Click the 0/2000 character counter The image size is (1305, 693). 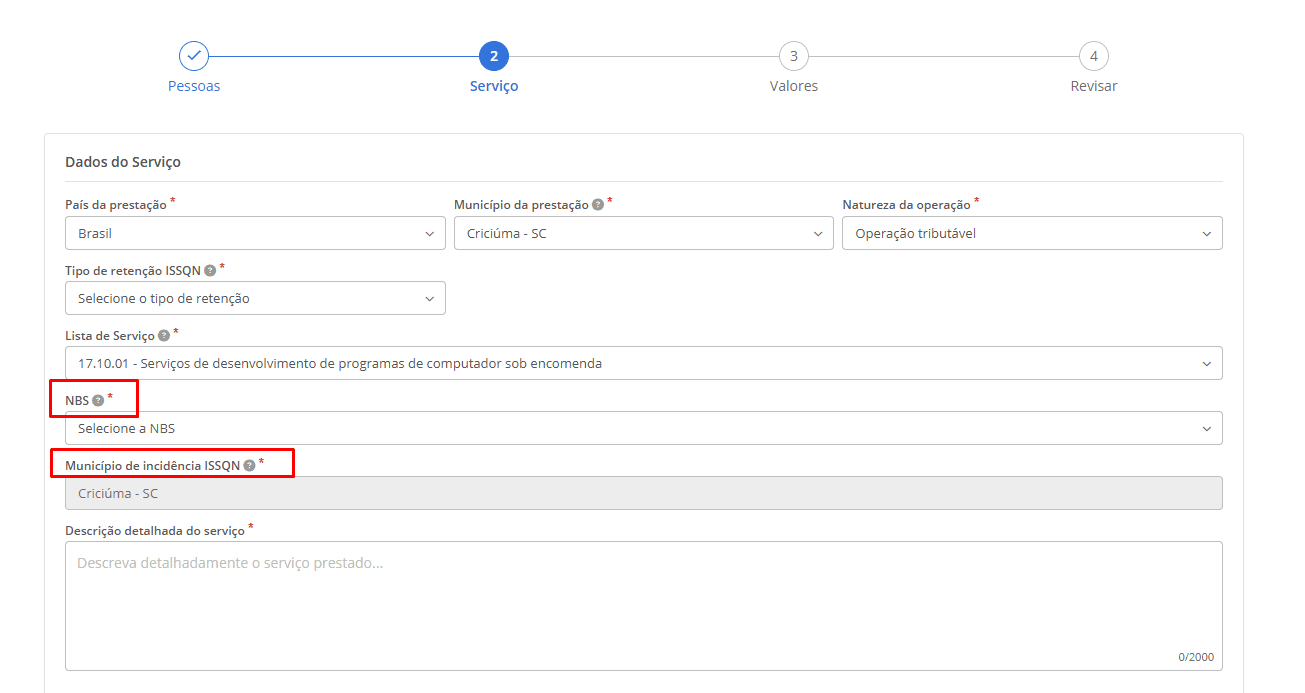click(x=1195, y=657)
